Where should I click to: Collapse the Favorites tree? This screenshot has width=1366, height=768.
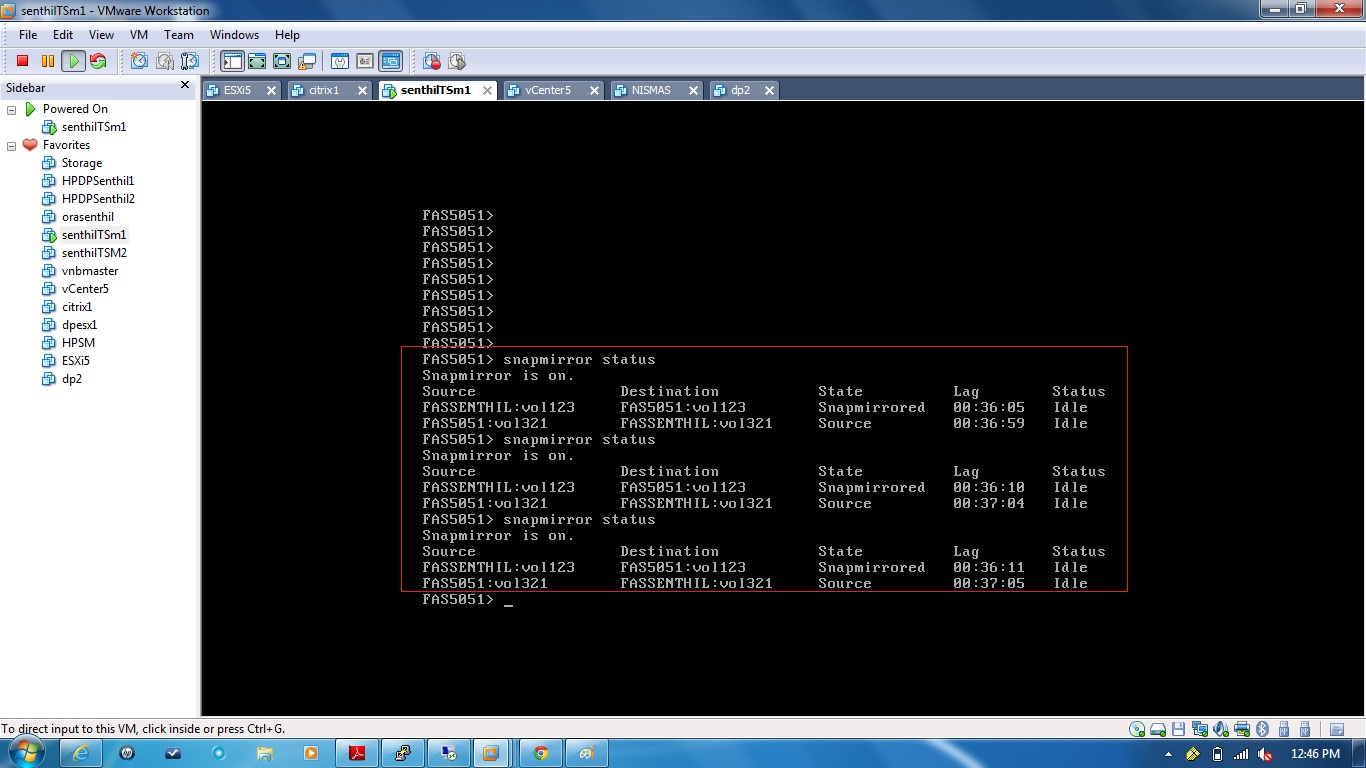[10, 144]
